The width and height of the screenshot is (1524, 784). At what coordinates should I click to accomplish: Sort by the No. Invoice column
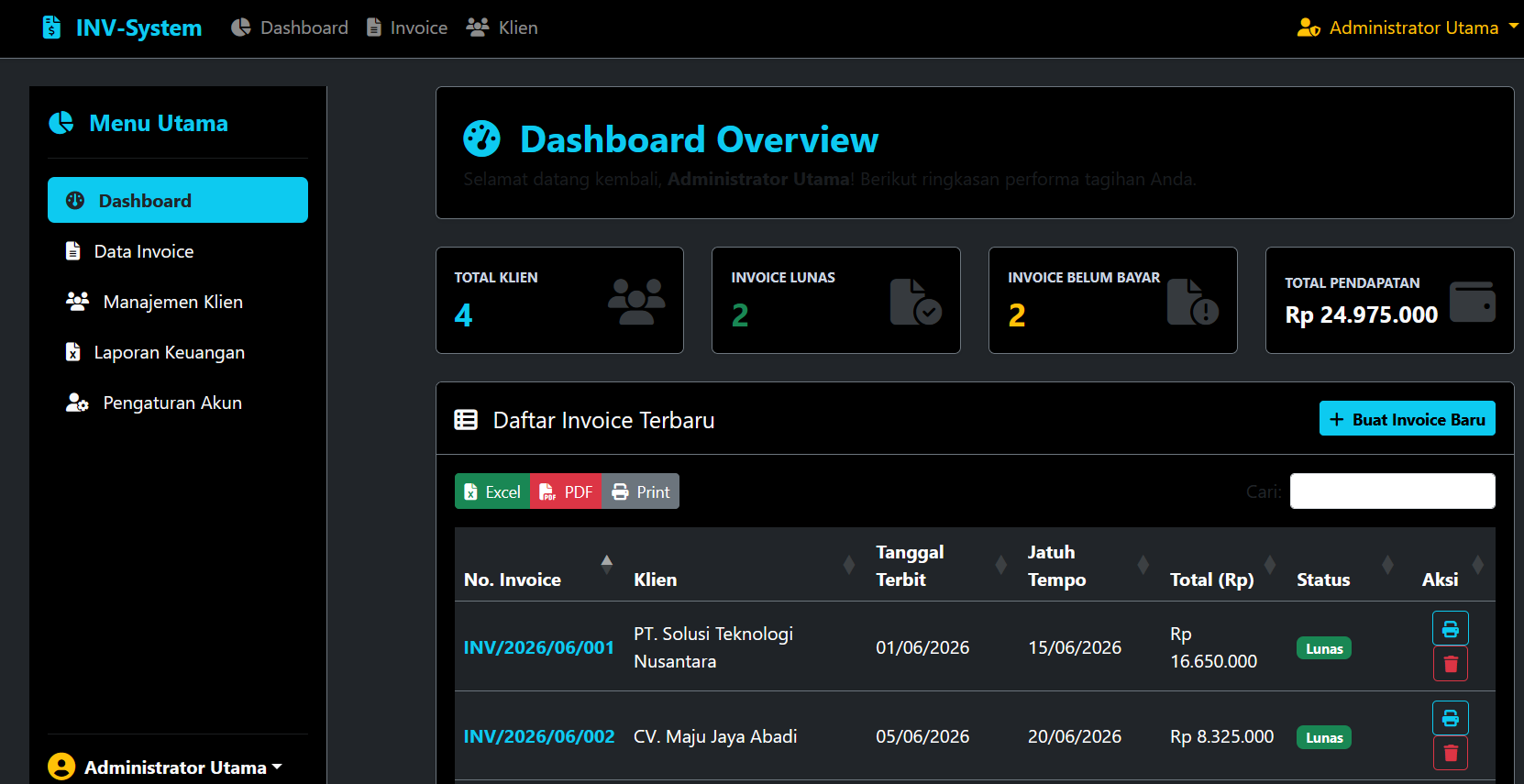click(x=539, y=565)
